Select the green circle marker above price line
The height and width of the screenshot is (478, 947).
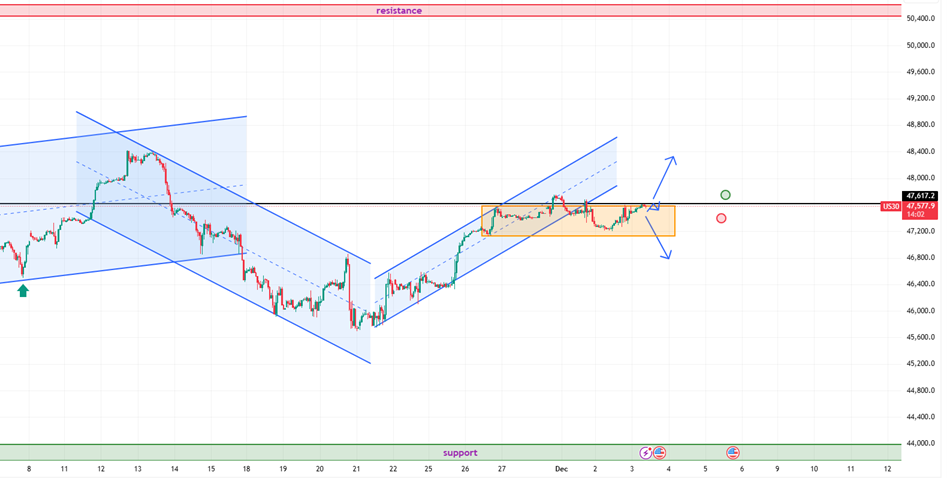725,194
